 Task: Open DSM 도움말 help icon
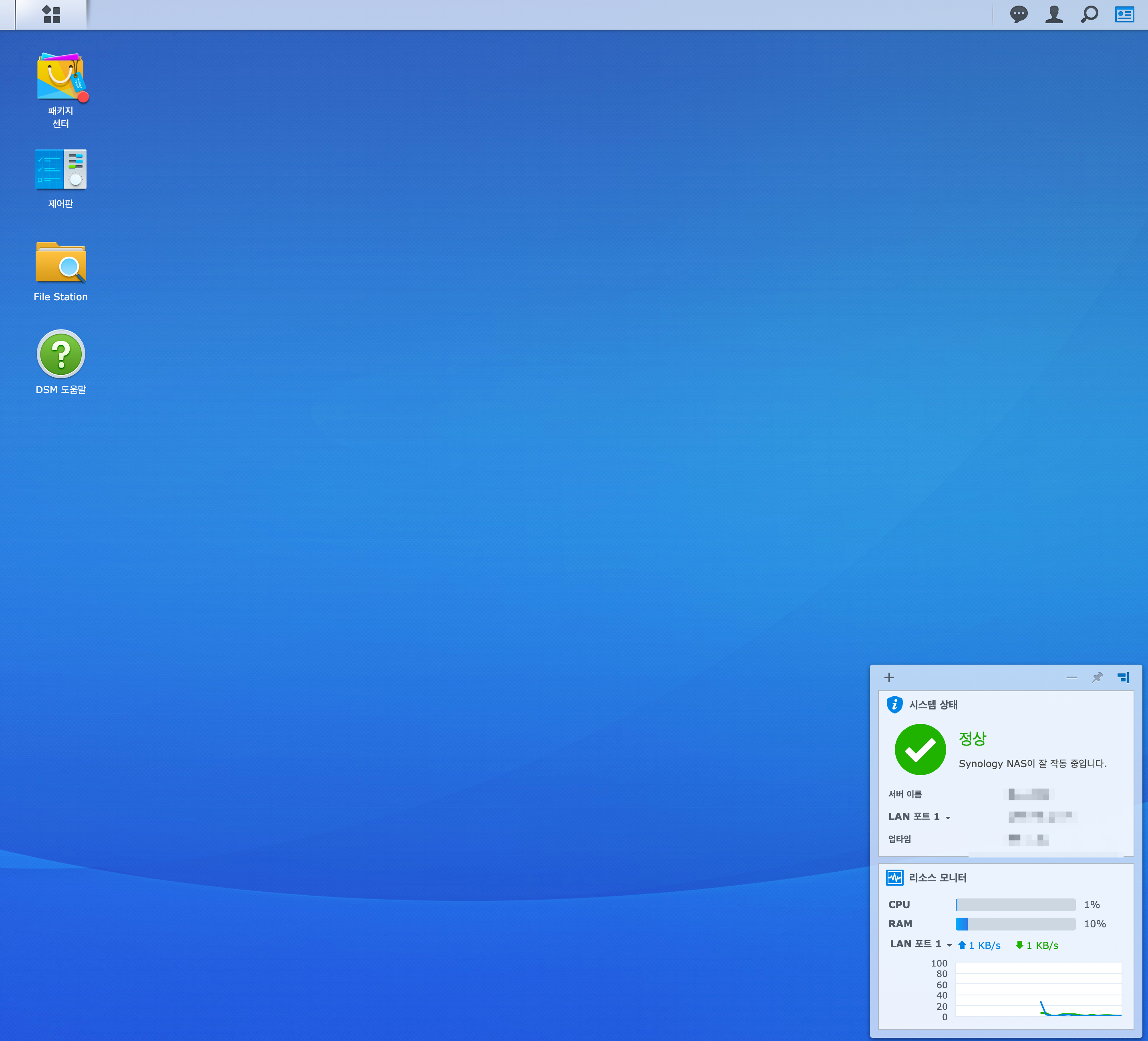click(x=60, y=354)
